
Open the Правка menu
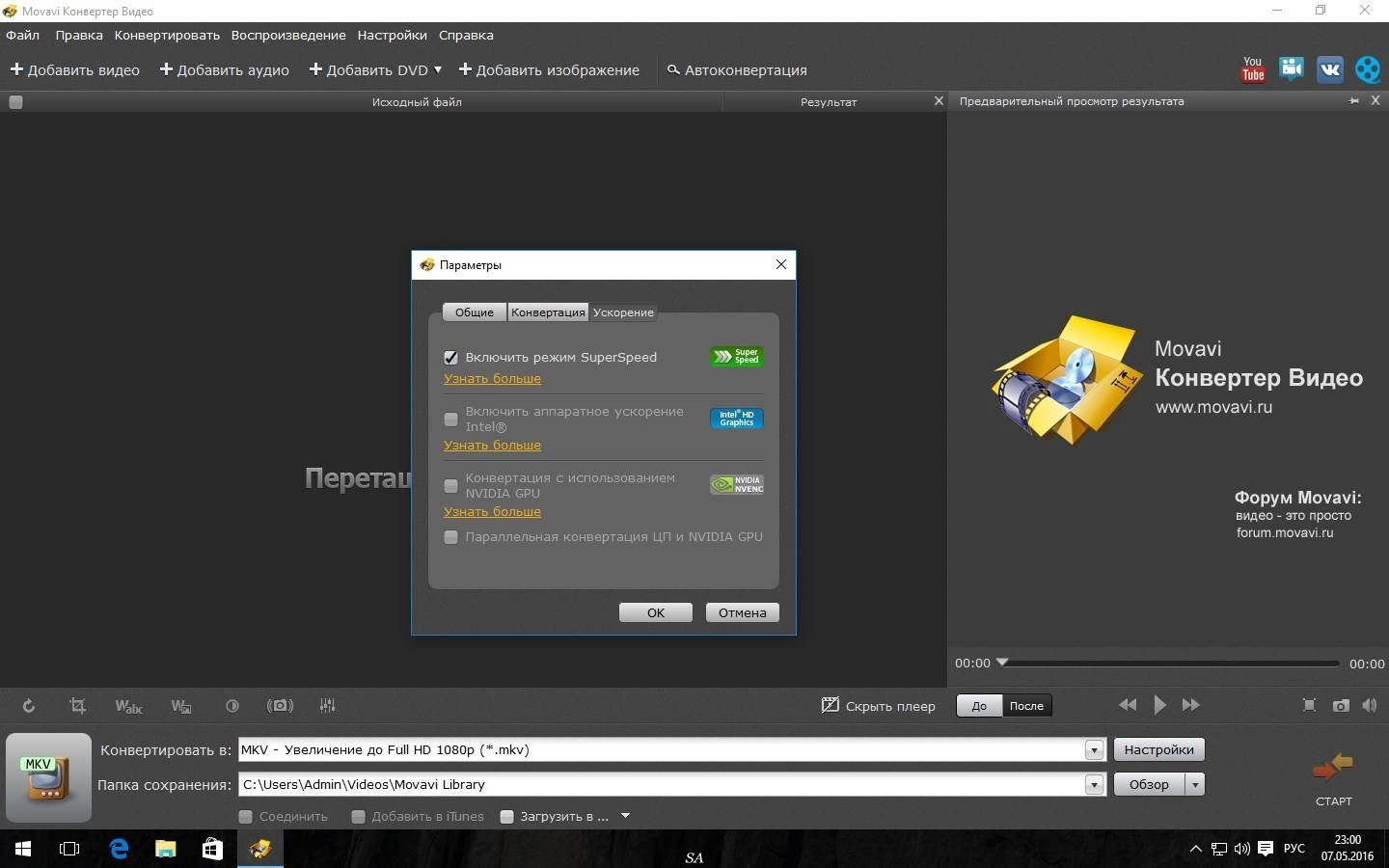pos(79,35)
